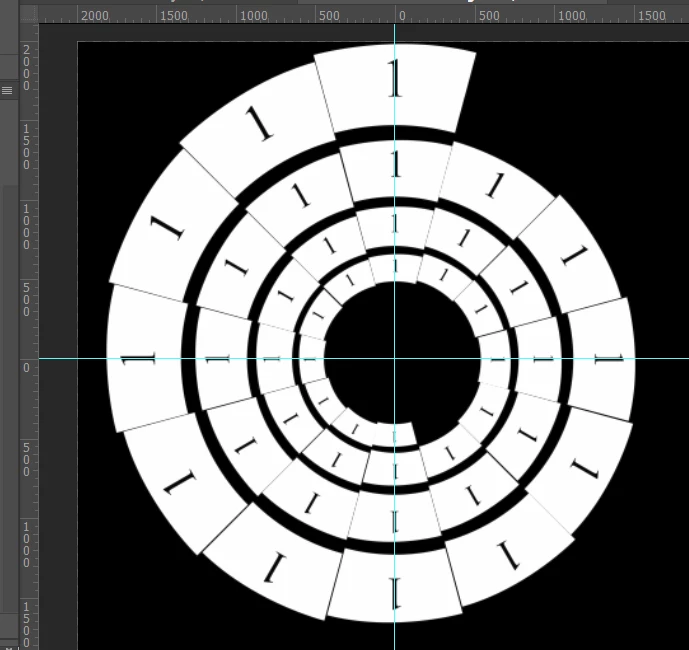This screenshot has height=650, width=689.
Task: Click the 2000 mark on horizontal ruler
Action: coord(95,16)
